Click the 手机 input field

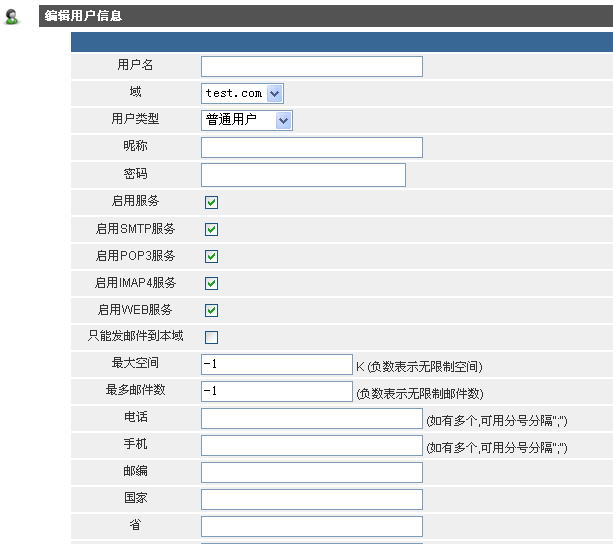coord(311,445)
